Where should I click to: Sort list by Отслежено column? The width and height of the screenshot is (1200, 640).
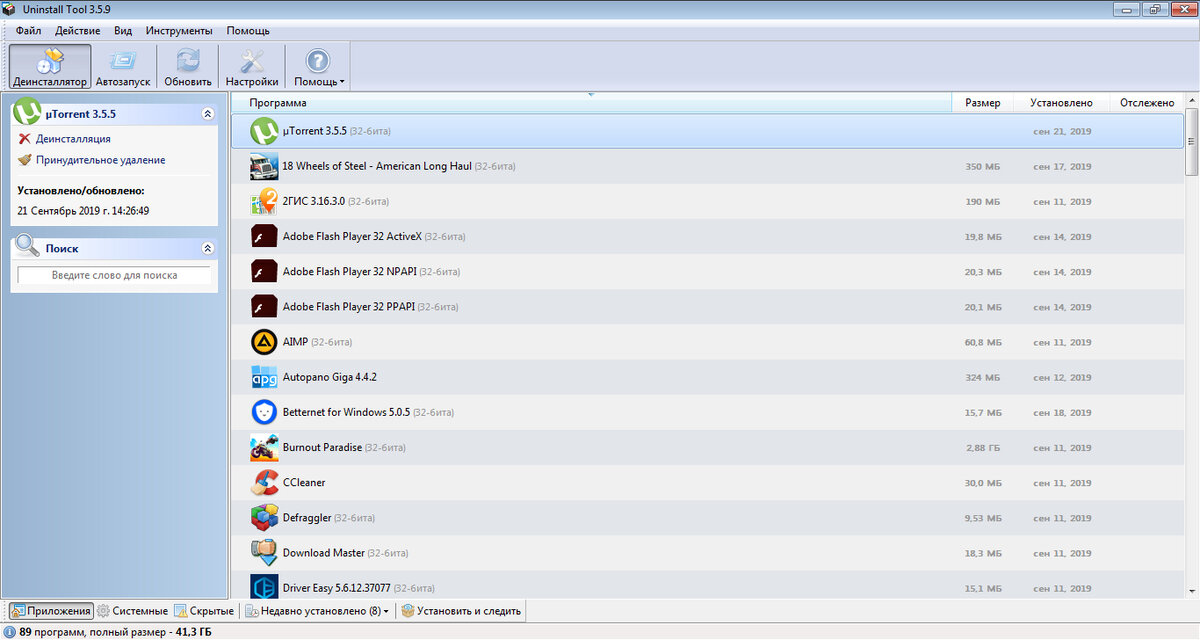tap(1147, 102)
